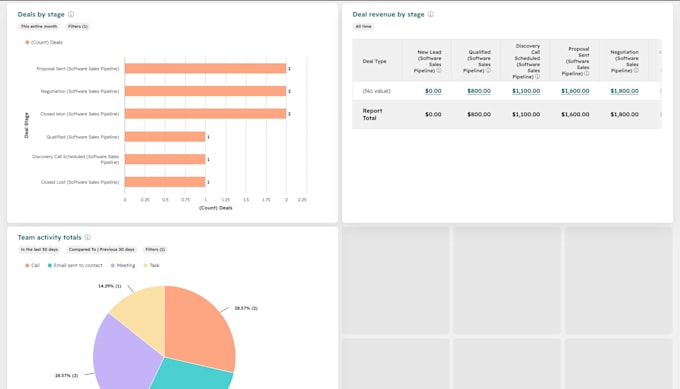Open $1,600.00 Proposal Sent value link

tap(575, 91)
